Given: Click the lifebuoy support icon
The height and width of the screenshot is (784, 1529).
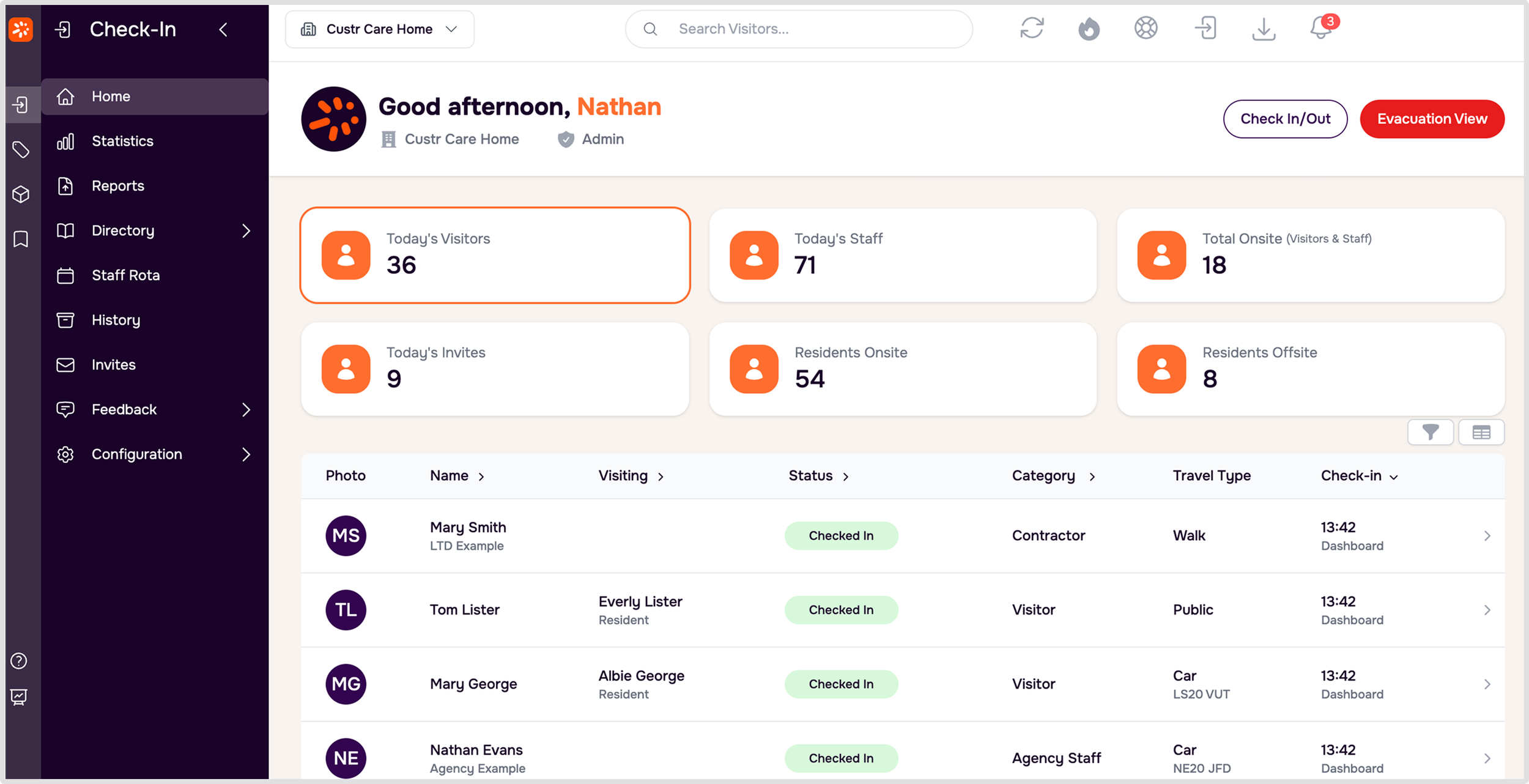Looking at the screenshot, I should (x=1146, y=28).
